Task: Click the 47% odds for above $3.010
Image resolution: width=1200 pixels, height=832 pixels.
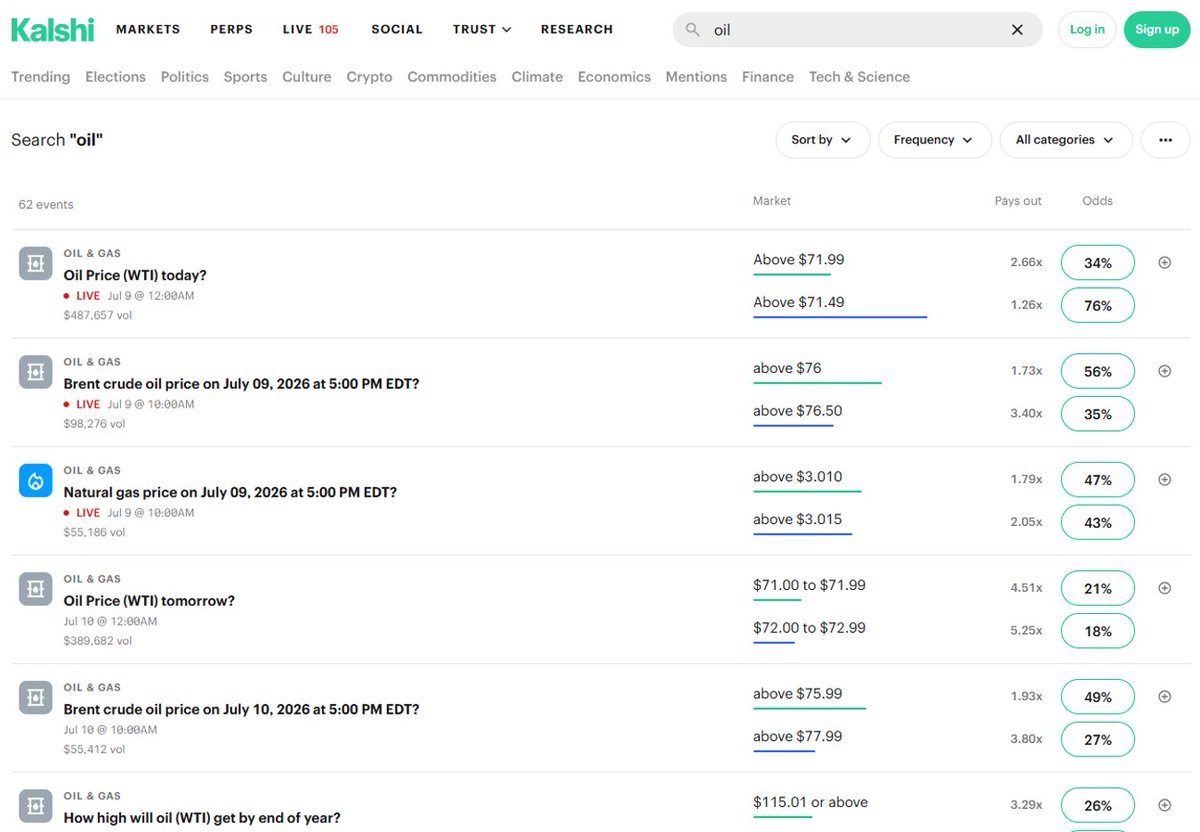Action: (1098, 480)
